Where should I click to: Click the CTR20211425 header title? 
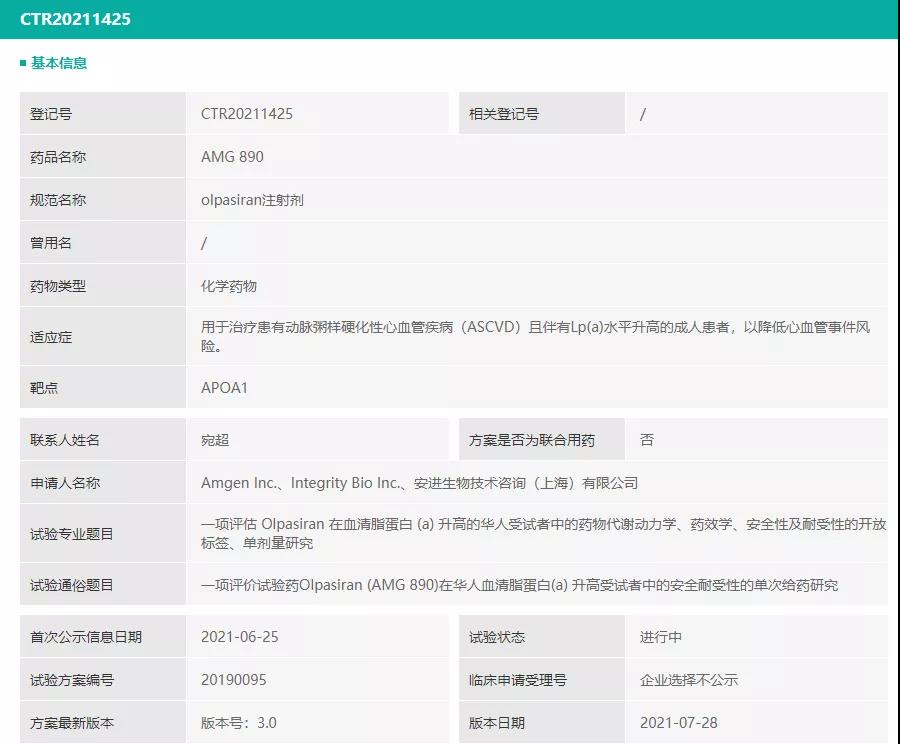(75, 19)
